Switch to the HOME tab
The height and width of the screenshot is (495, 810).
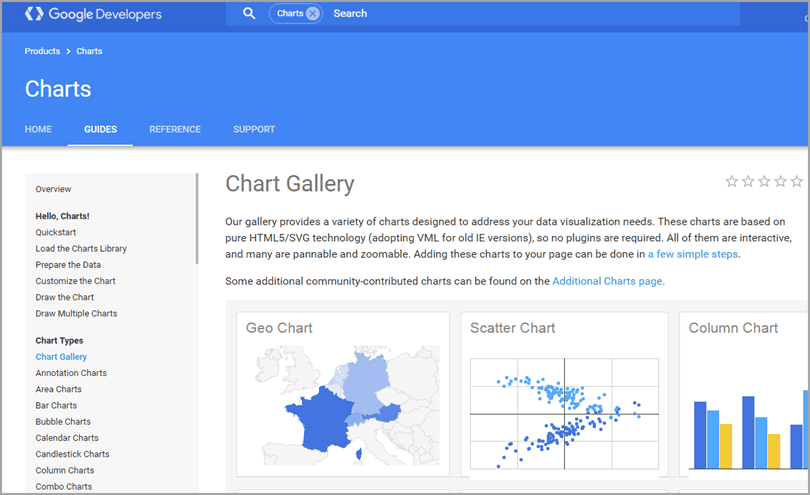click(38, 129)
